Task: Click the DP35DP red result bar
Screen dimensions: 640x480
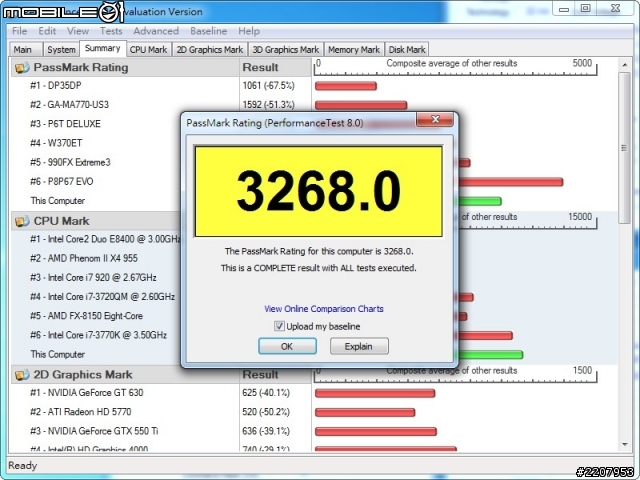Action: pos(346,86)
